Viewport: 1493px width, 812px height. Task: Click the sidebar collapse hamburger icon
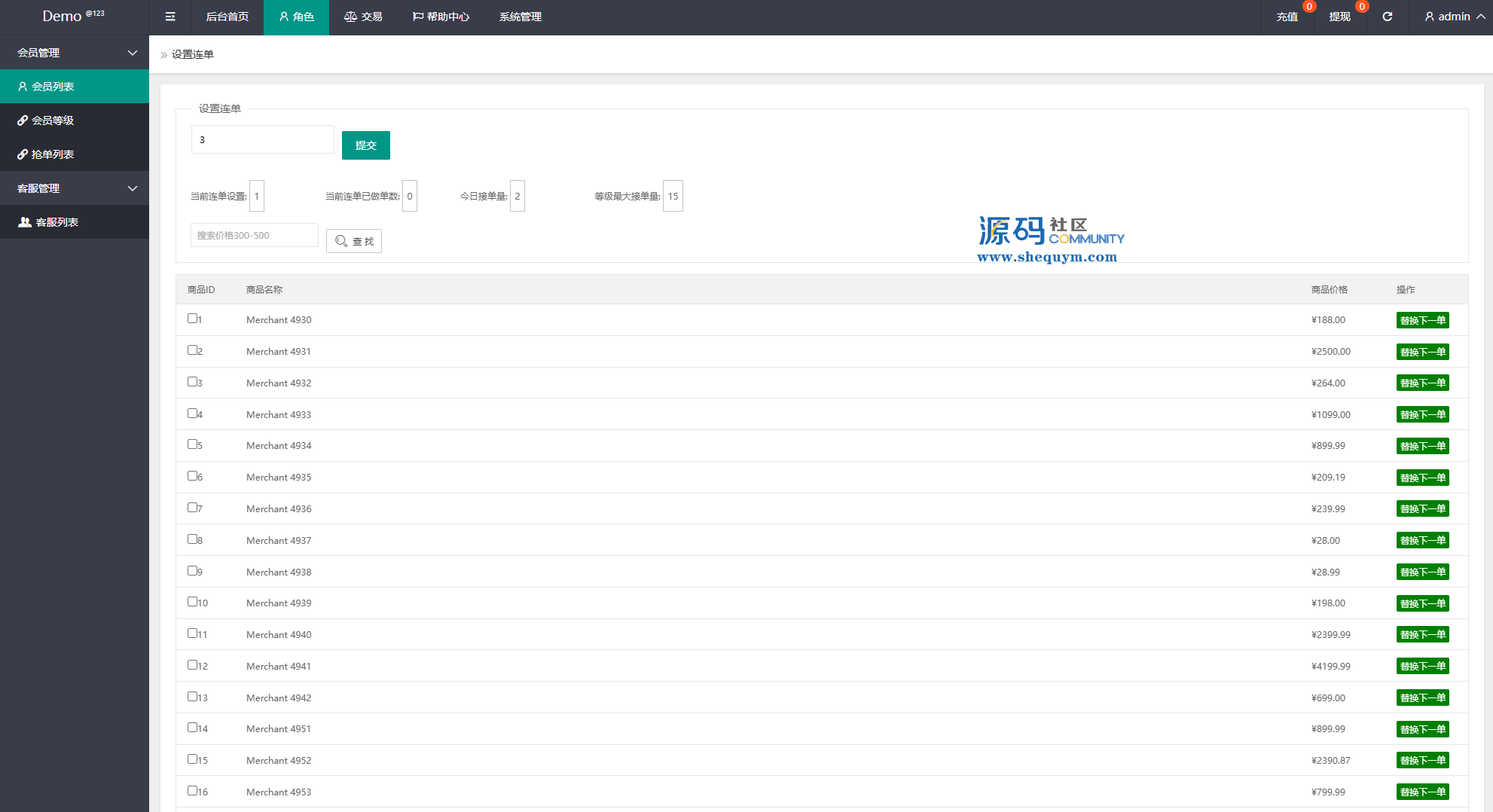click(170, 17)
